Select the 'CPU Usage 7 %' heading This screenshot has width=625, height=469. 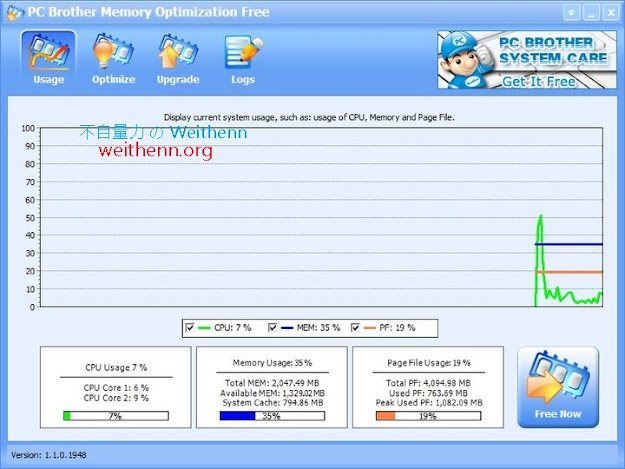pos(116,367)
